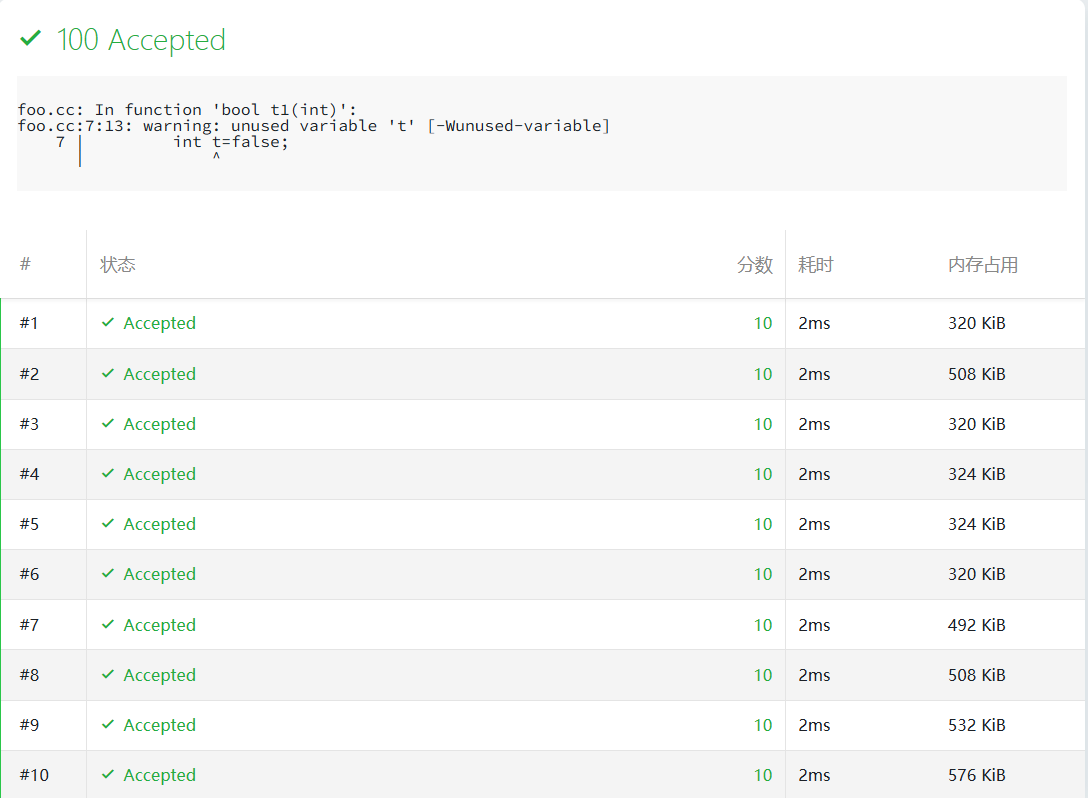Image resolution: width=1088 pixels, height=798 pixels.
Task: Click the checkmark icon beside 100 Accepted
Action: tap(31, 39)
